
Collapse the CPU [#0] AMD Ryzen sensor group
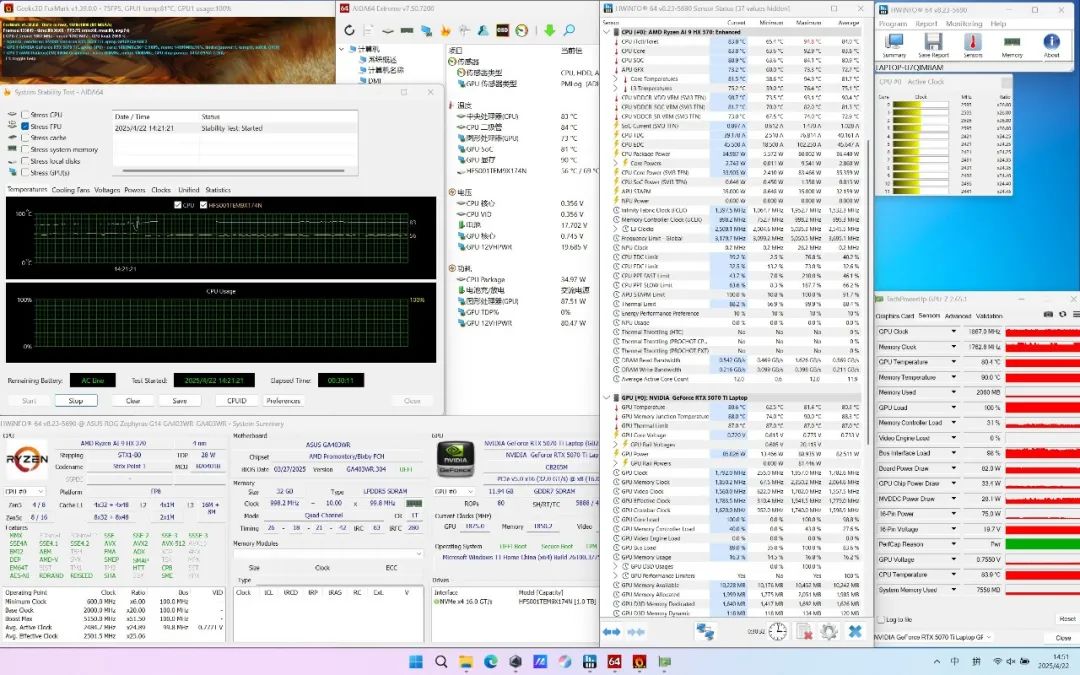pyautogui.click(x=607, y=32)
